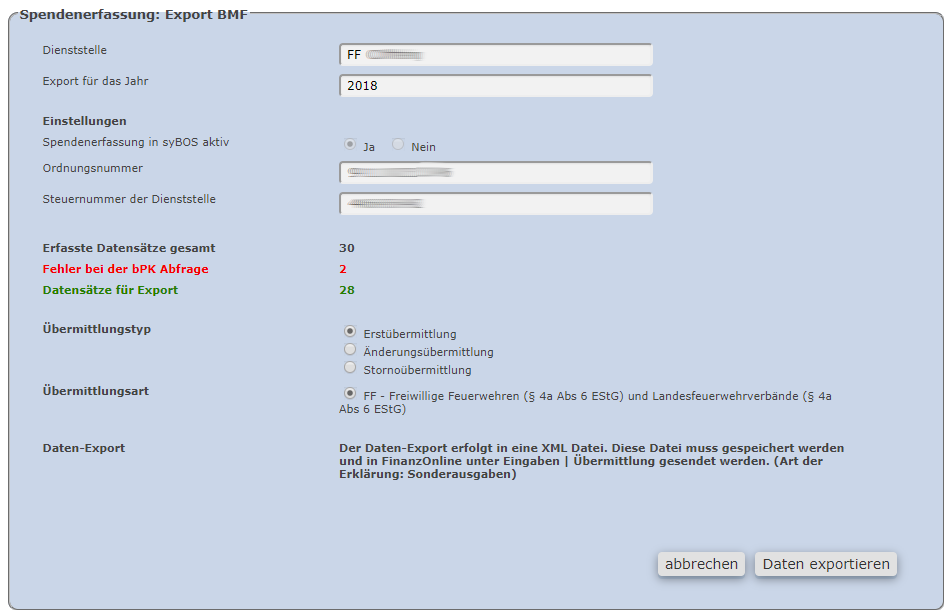The width and height of the screenshot is (944, 610).
Task: Focus the export year field showing 2018
Action: pos(496,86)
